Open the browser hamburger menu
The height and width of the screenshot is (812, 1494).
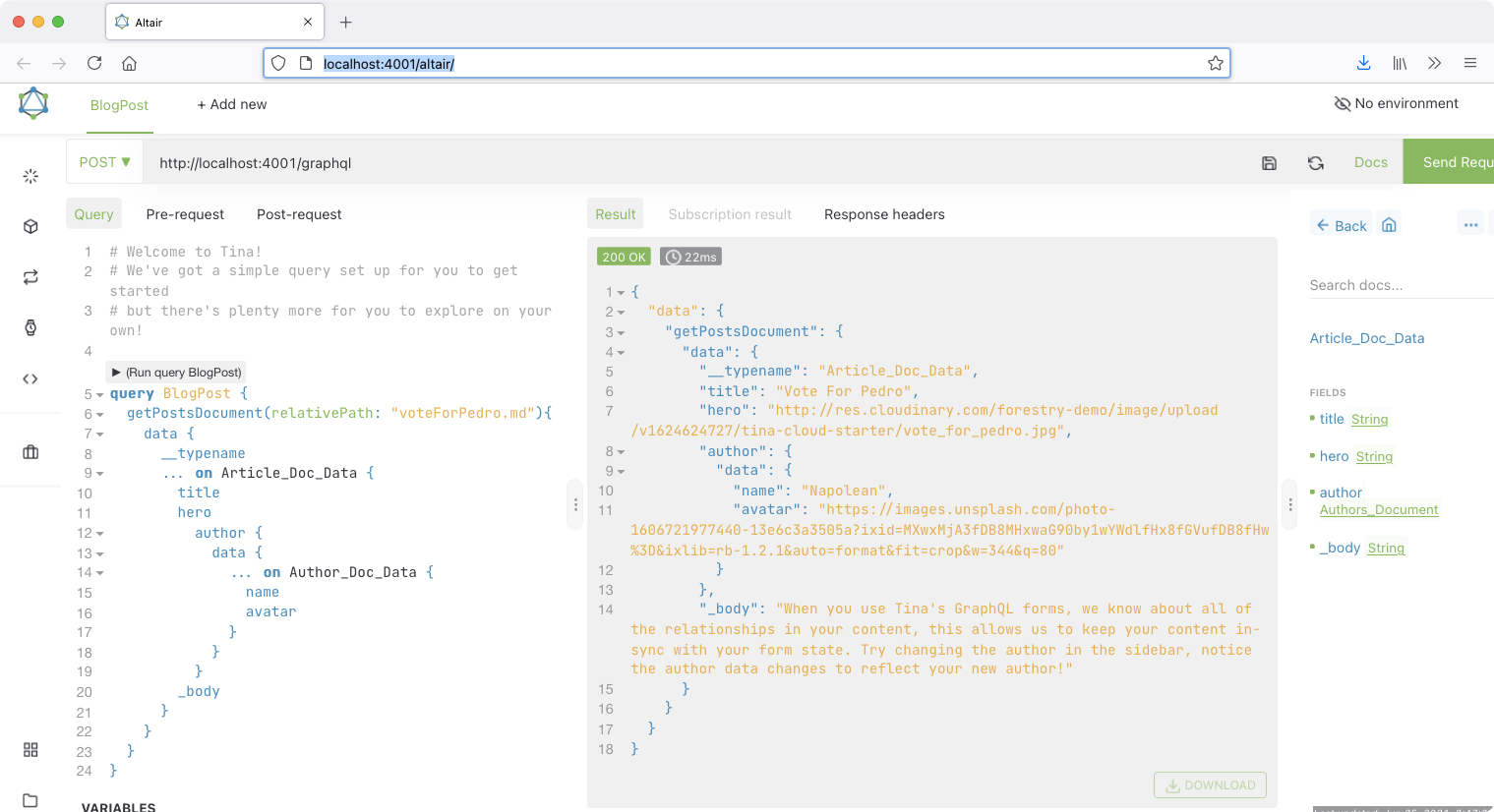1470,63
